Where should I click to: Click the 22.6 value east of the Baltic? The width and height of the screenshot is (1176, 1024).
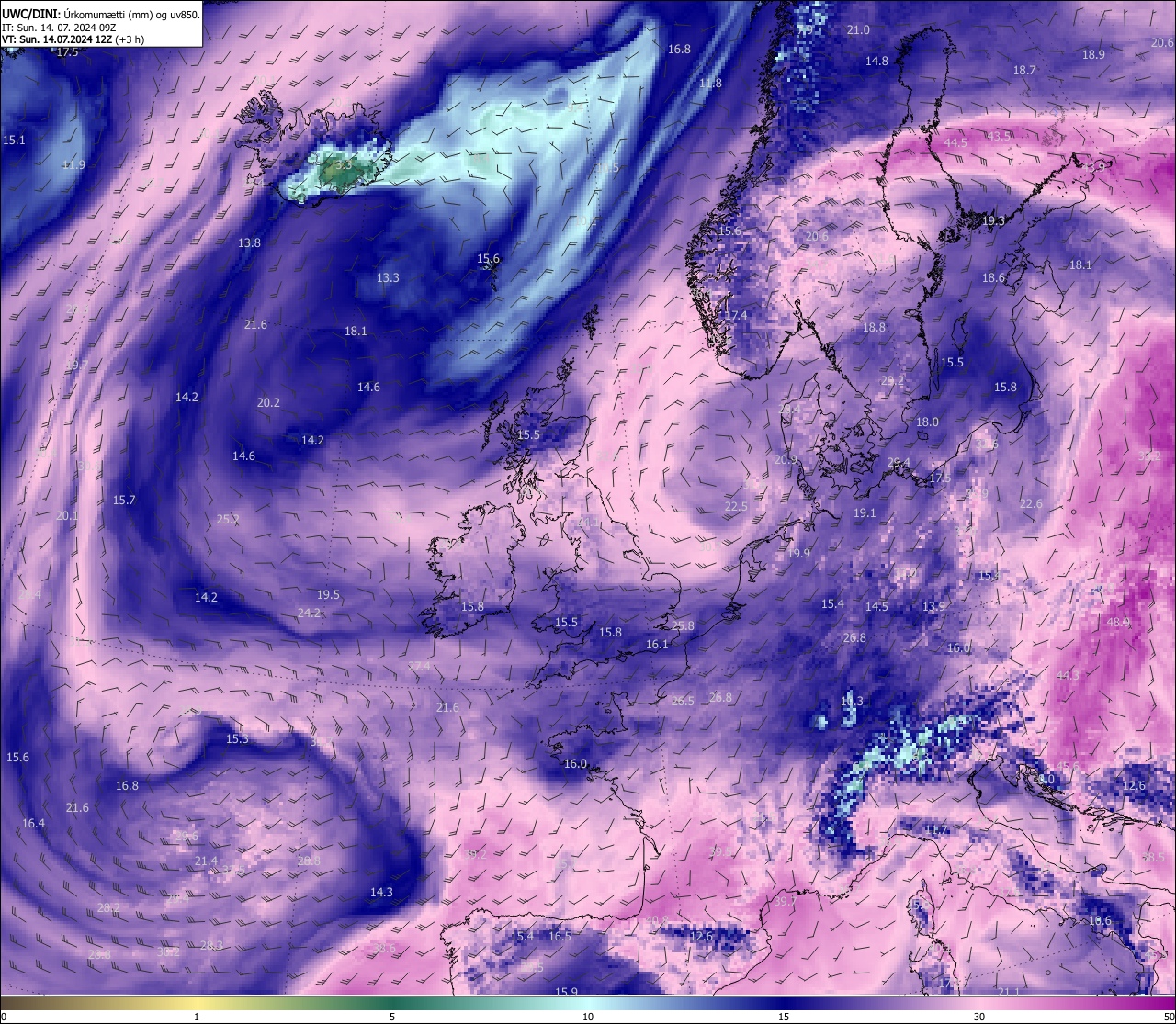(x=1032, y=504)
